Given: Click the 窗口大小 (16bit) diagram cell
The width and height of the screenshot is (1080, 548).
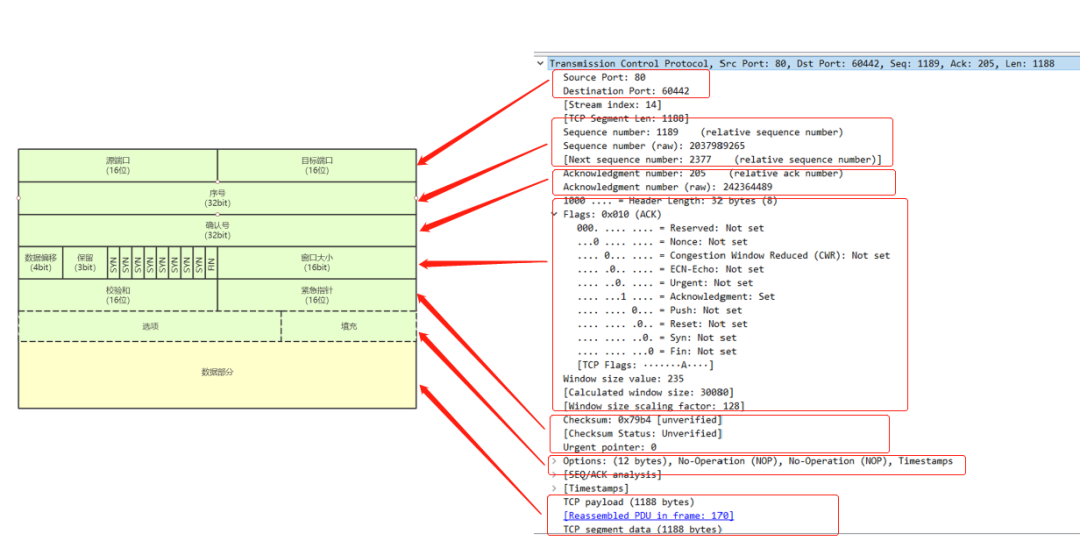Looking at the screenshot, I should (317, 262).
